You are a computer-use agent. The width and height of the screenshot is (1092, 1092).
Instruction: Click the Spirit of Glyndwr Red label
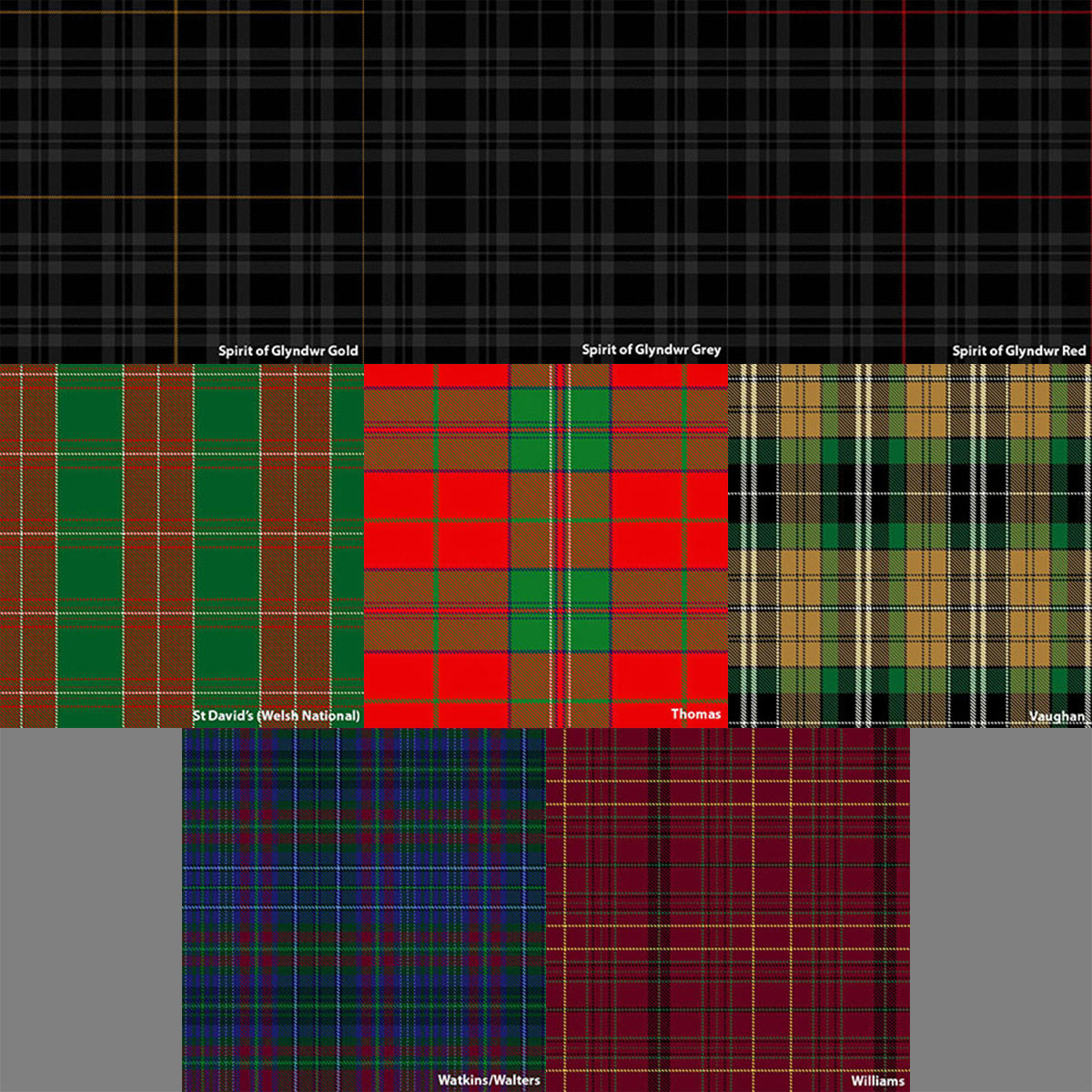[1018, 349]
